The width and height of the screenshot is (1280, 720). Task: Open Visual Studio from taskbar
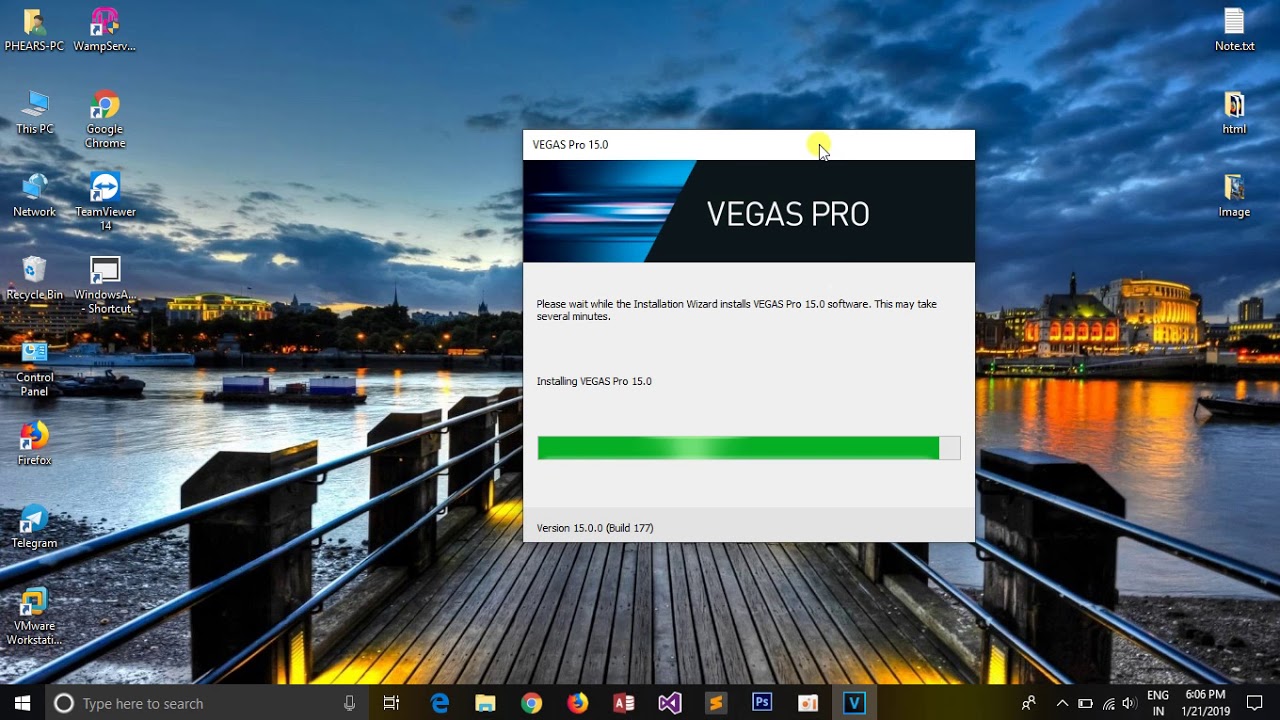click(669, 703)
